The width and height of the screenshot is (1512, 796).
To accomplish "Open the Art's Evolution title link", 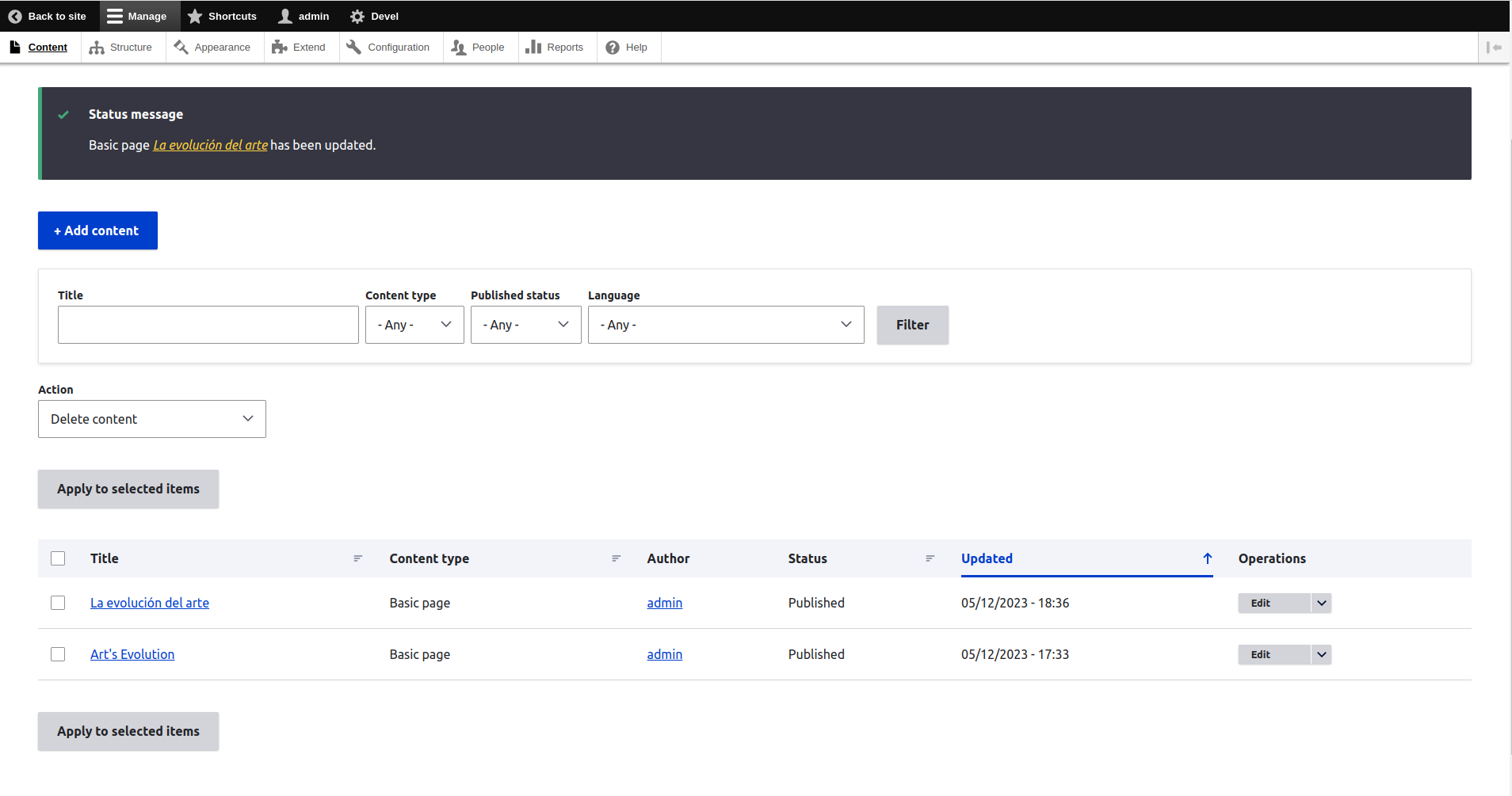I will [132, 654].
